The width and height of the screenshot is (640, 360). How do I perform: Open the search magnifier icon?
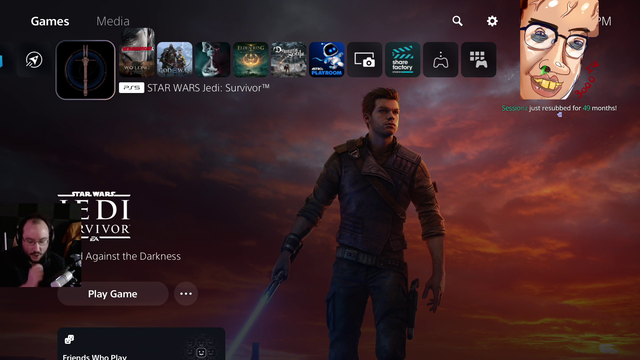pyautogui.click(x=457, y=21)
